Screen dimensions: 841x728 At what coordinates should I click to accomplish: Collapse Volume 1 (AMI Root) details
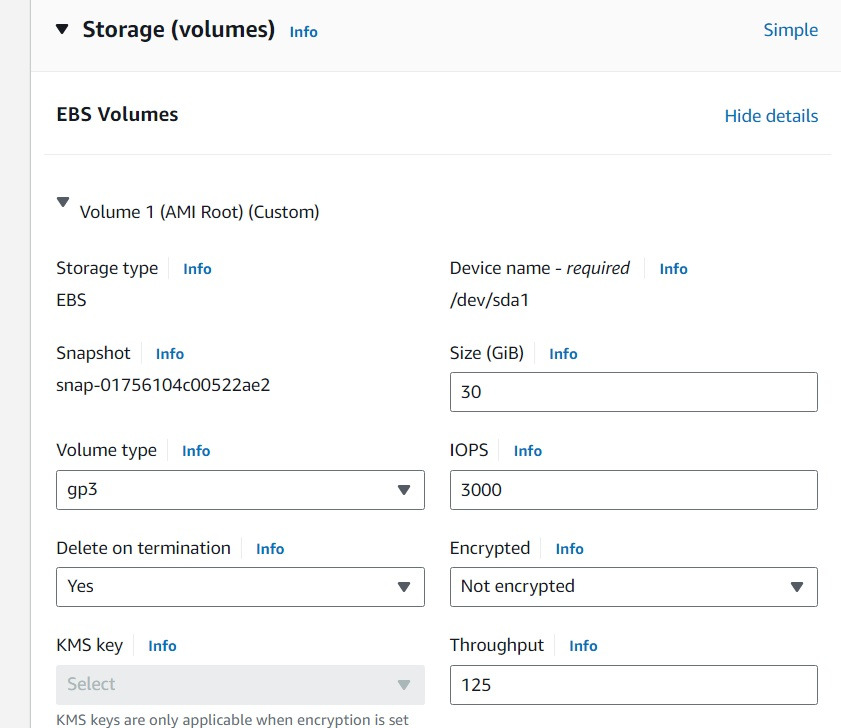(64, 204)
